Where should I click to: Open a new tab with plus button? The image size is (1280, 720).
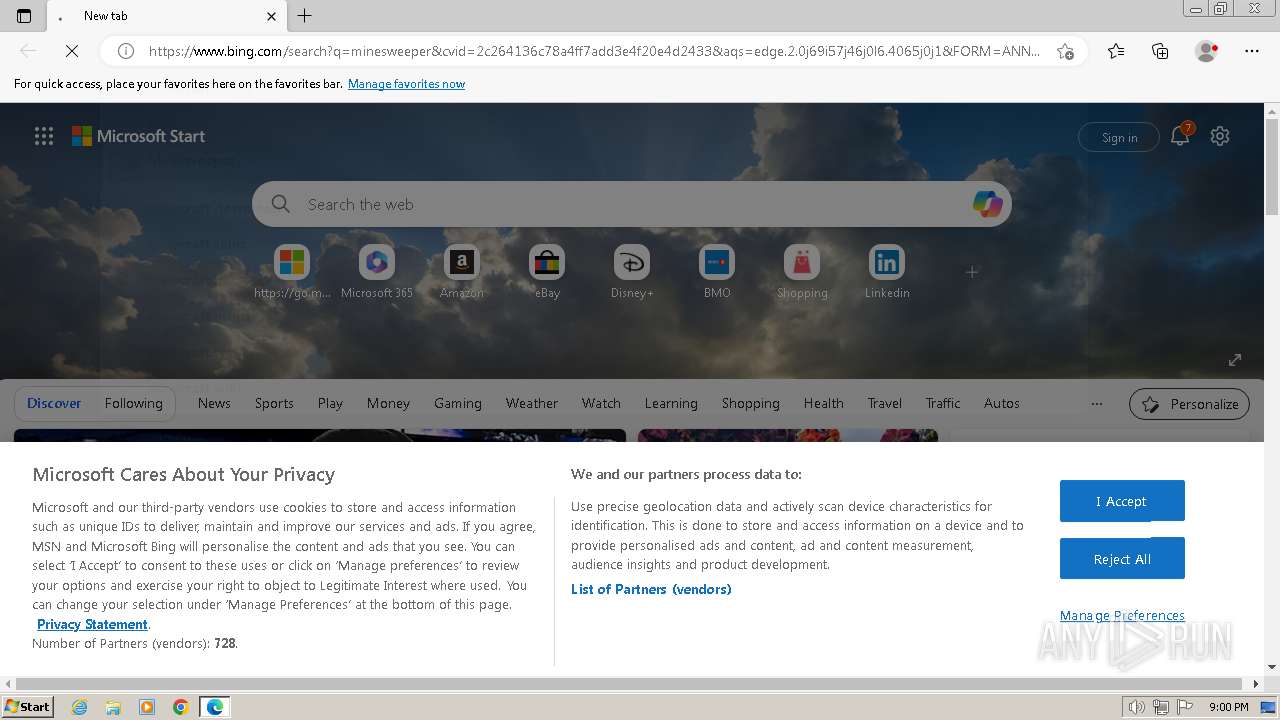[305, 16]
